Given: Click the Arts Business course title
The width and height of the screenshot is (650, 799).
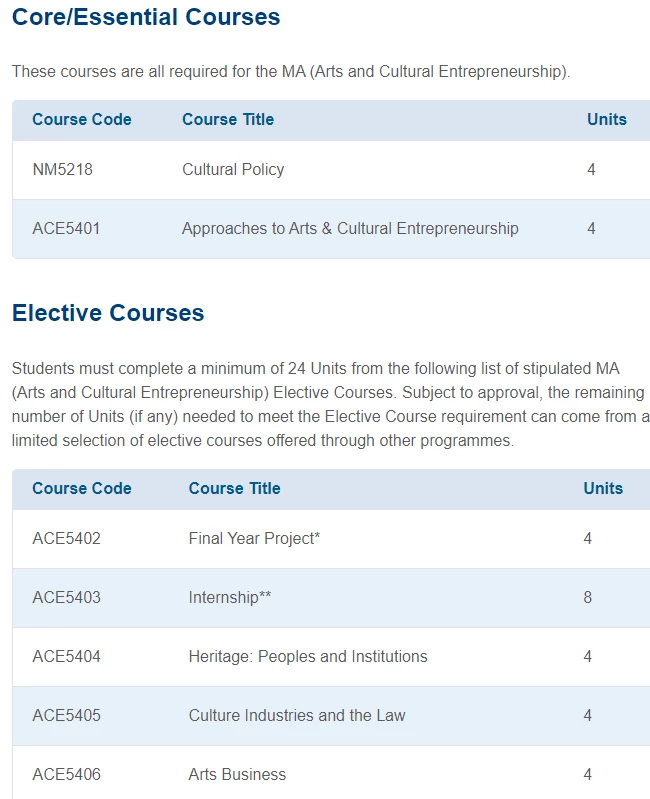Looking at the screenshot, I should click(237, 775).
